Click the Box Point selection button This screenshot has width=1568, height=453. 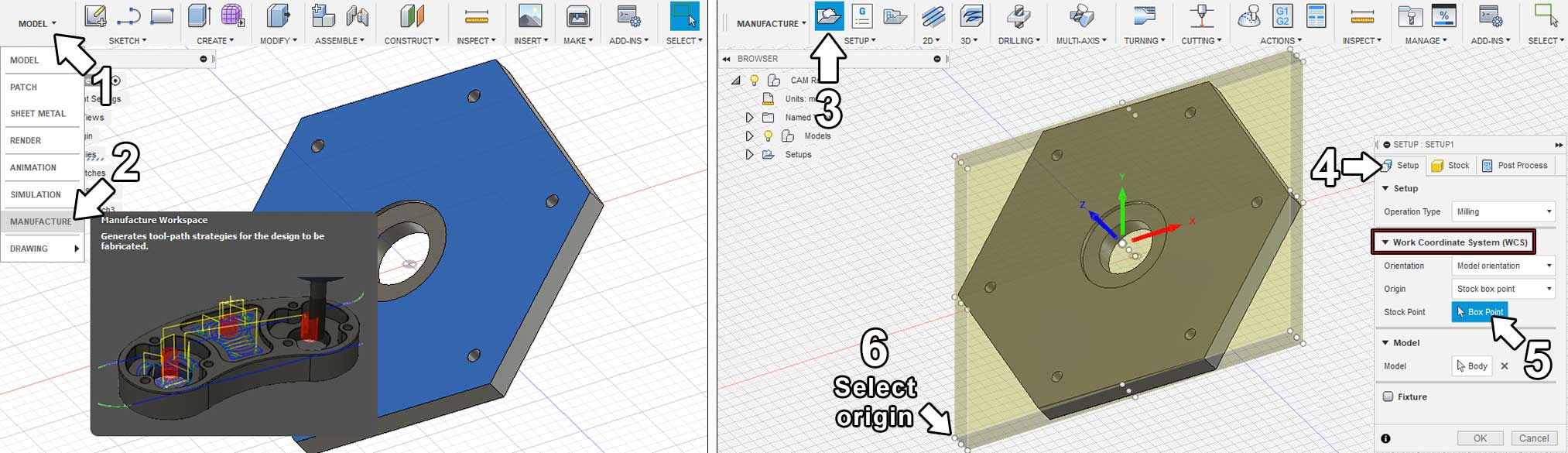click(1480, 312)
